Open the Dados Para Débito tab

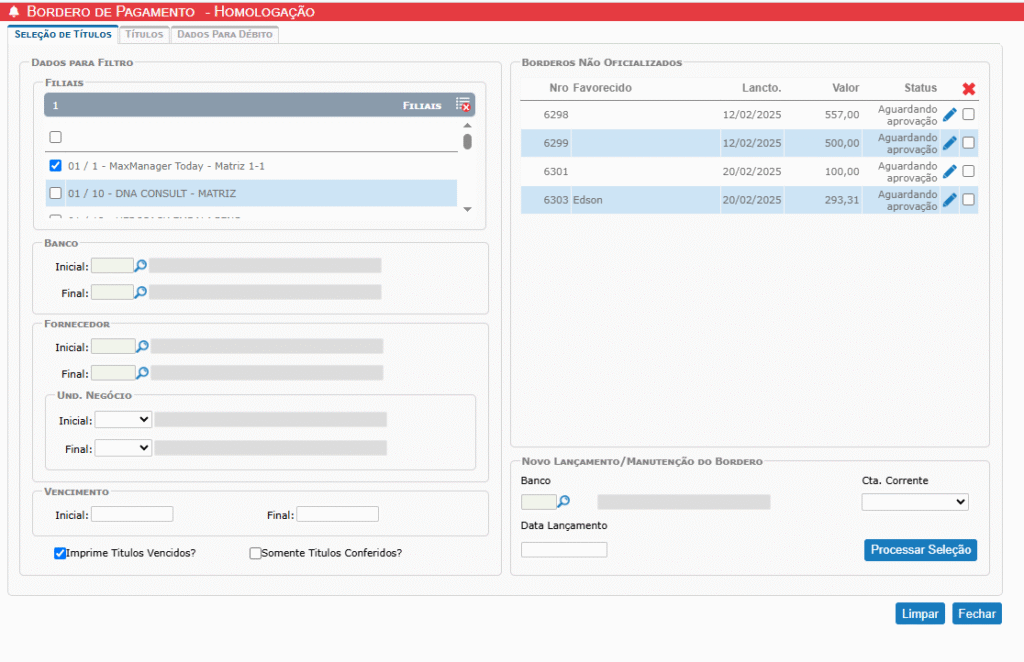tap(224, 34)
